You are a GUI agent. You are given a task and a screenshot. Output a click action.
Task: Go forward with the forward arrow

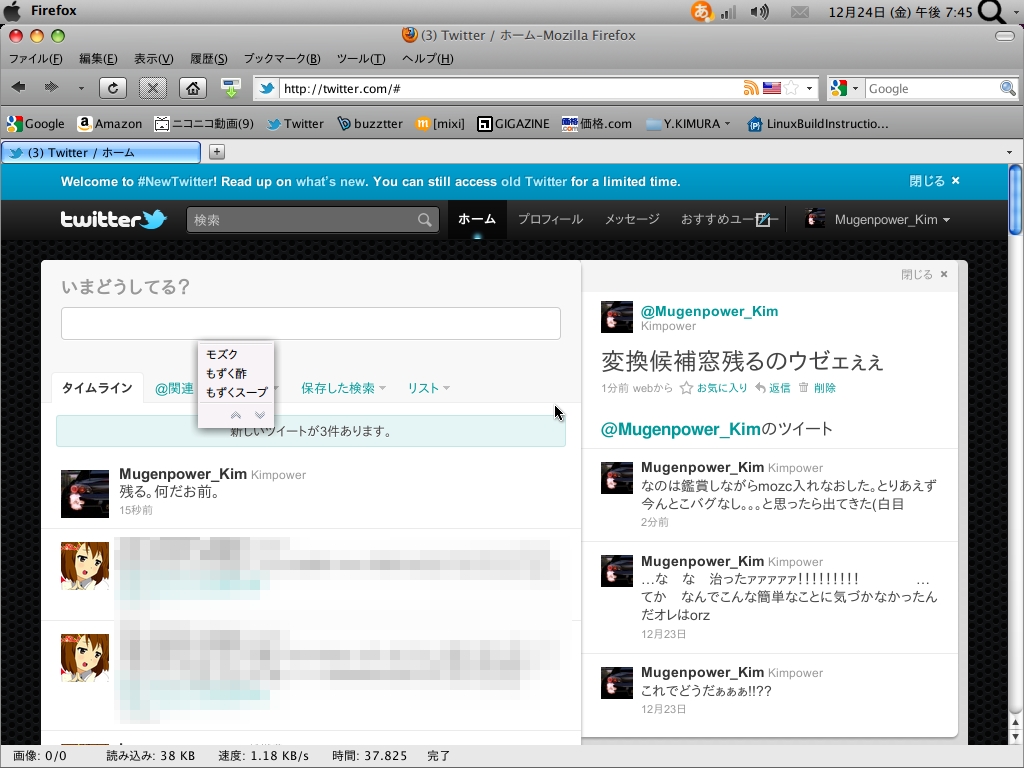tap(51, 87)
